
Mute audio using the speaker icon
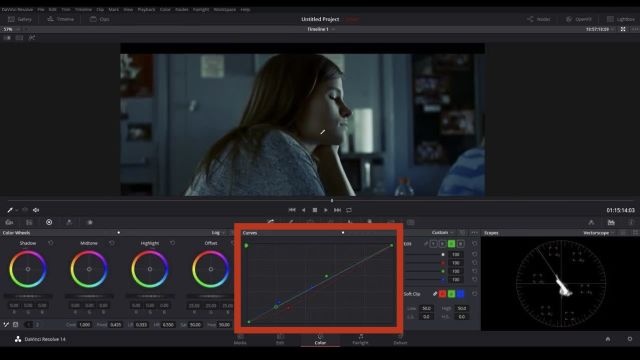point(36,210)
